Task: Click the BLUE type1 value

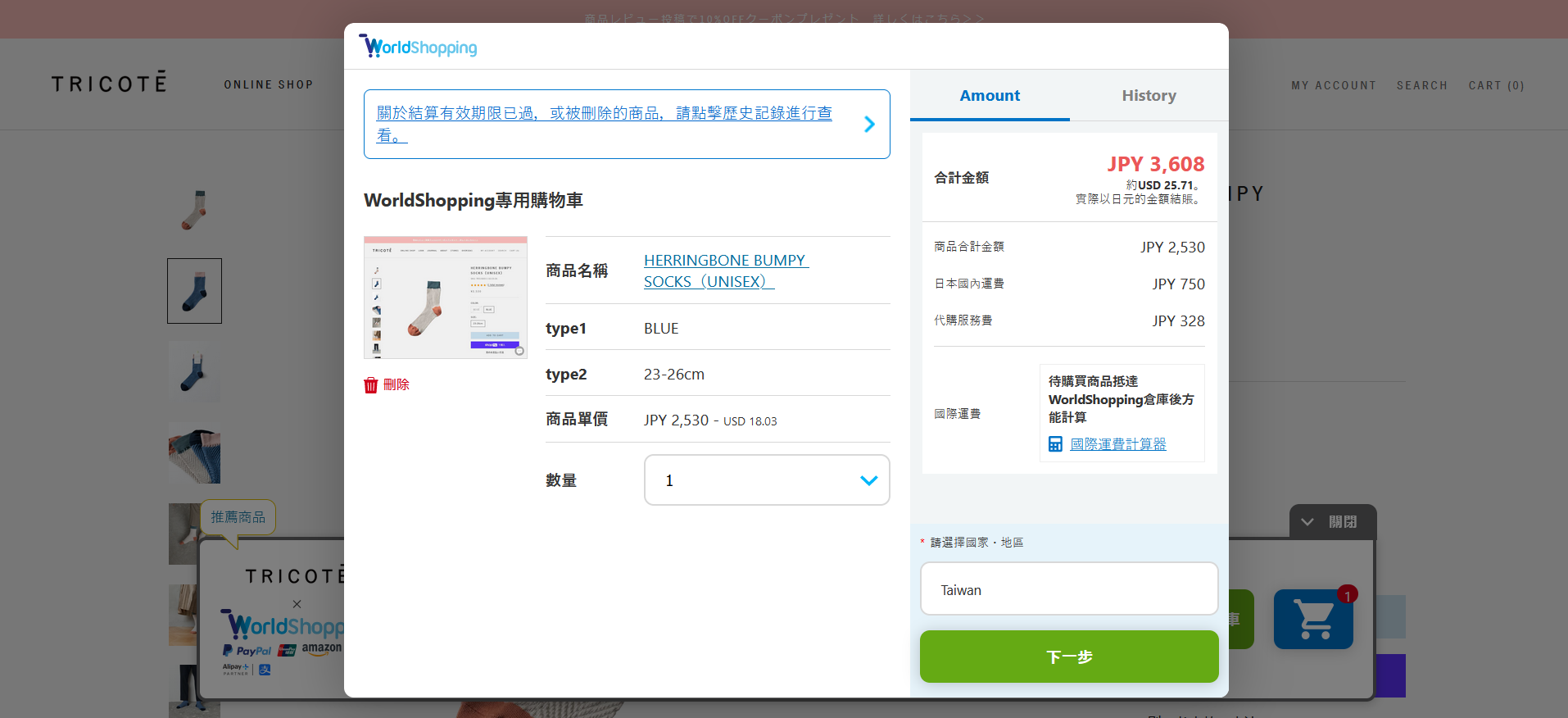Action: 661,328
